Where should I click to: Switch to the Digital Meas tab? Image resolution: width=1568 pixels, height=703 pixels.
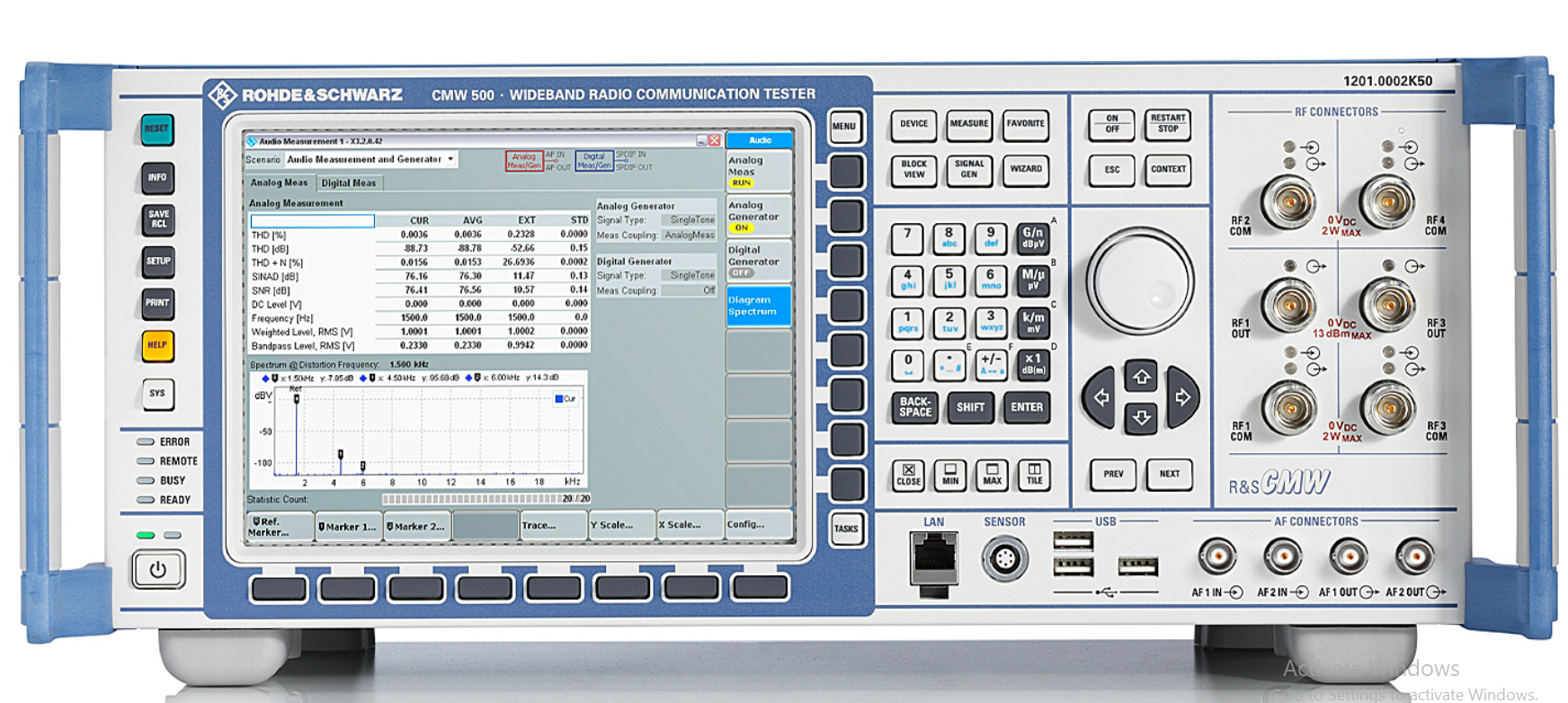pos(349,183)
